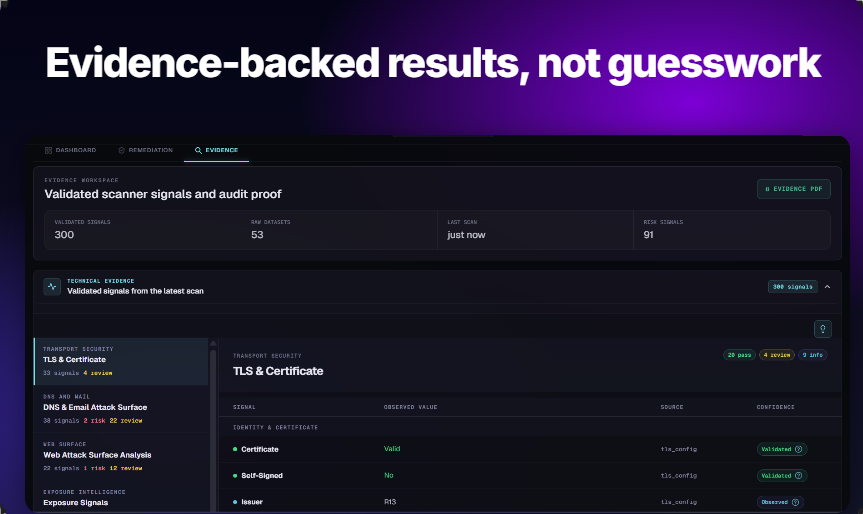Viewport: 863px width, 514px height.
Task: Click the Technical Evidence pulse icon
Action: pyautogui.click(x=52, y=286)
